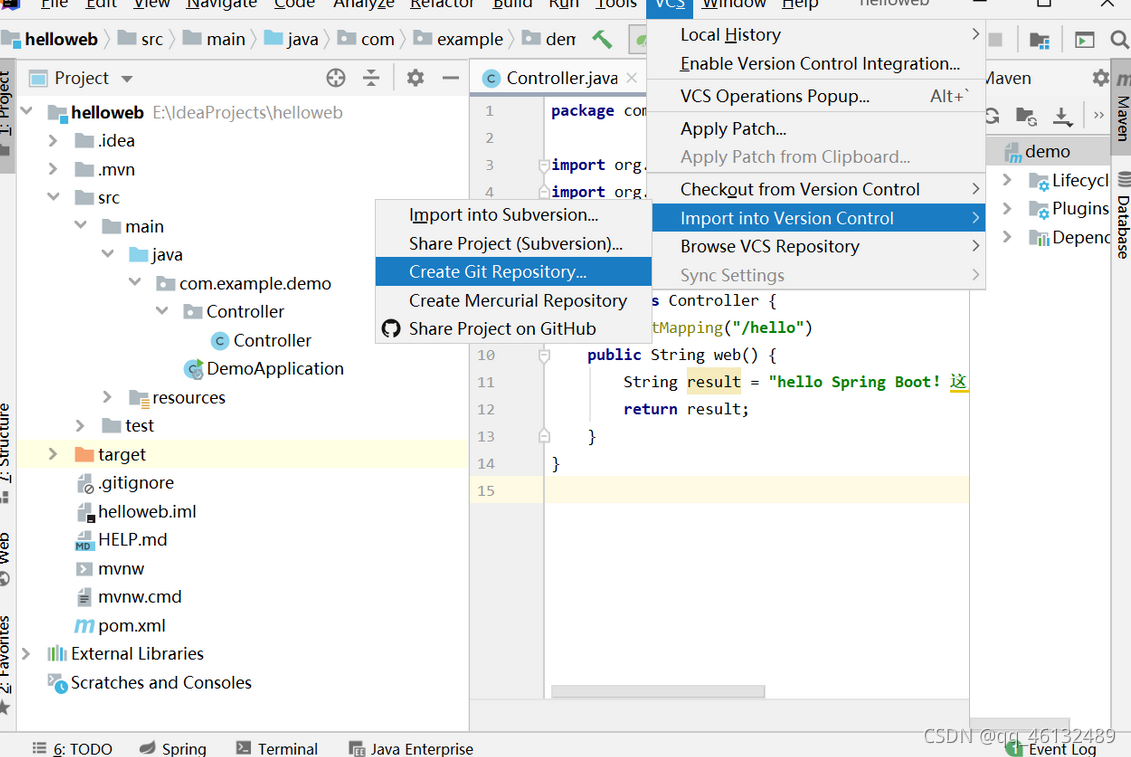Open the Event Log

1051,749
